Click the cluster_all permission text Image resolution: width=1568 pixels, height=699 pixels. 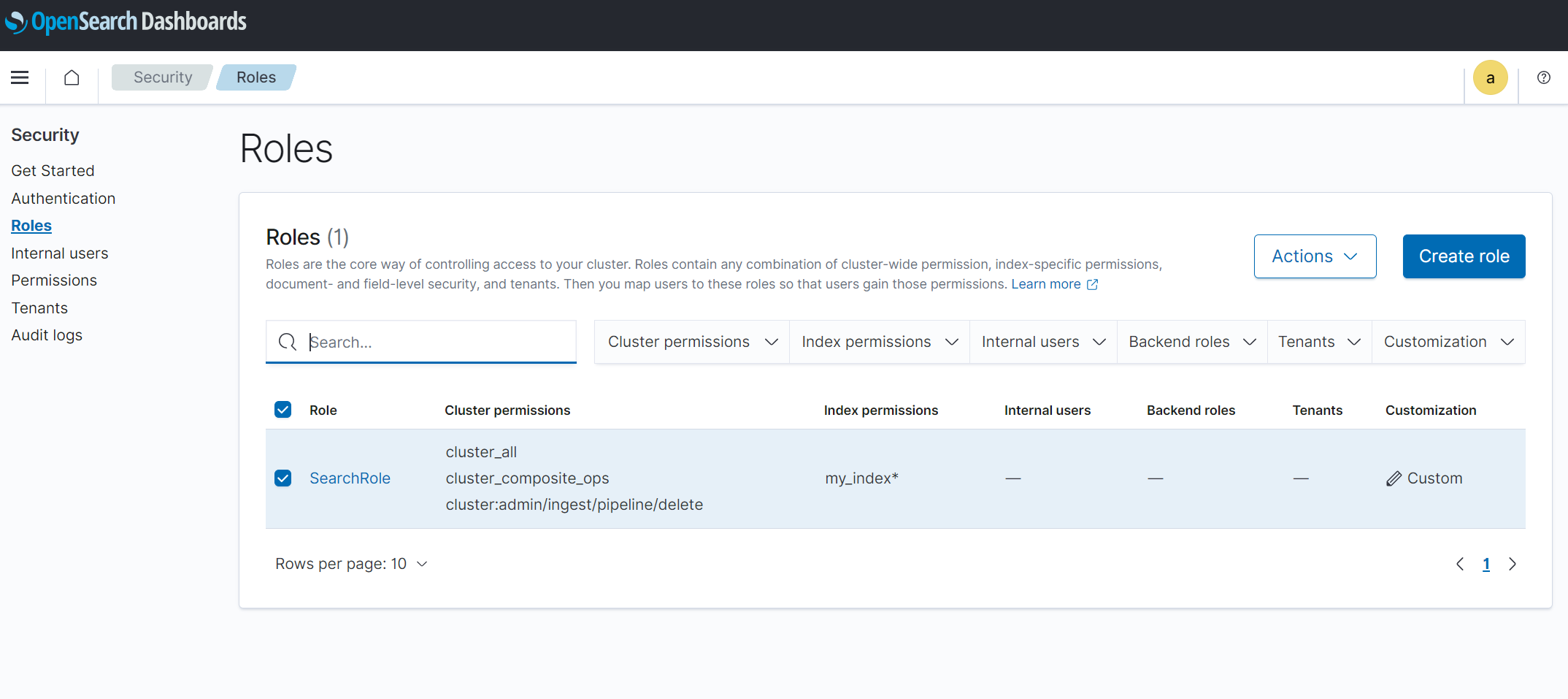pos(481,452)
